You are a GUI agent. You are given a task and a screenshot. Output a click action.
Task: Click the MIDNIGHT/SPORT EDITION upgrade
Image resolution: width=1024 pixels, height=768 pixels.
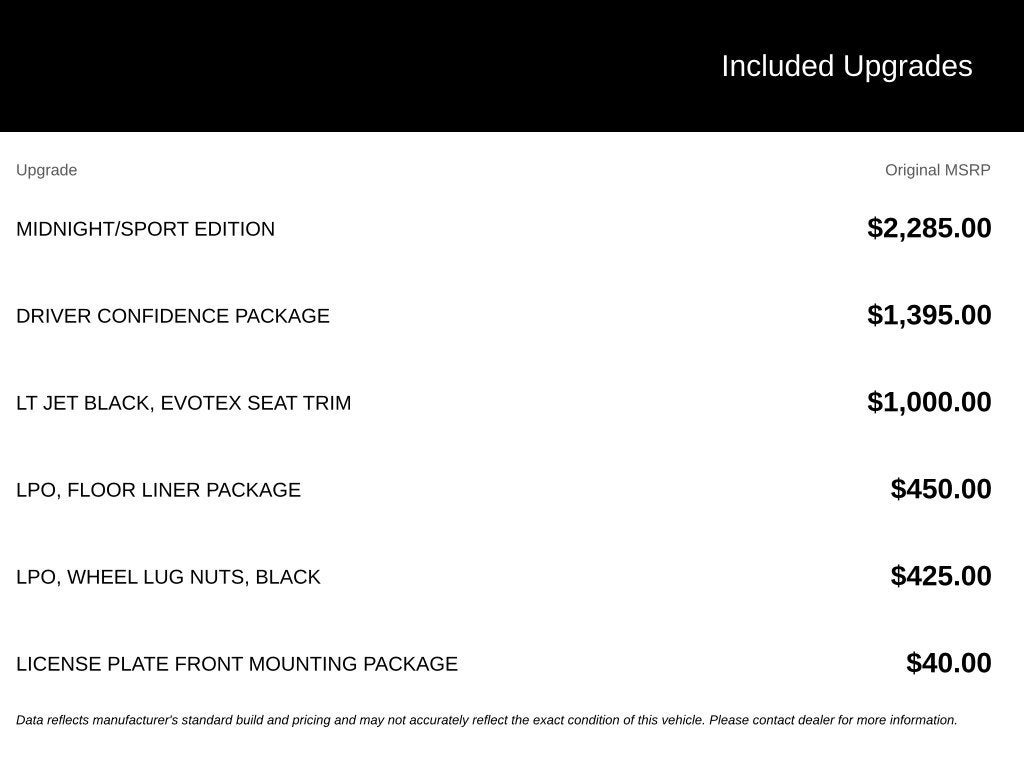[145, 229]
